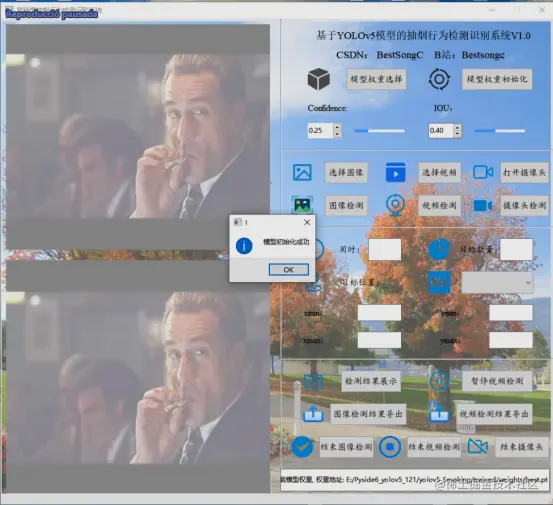Image resolution: width=553 pixels, height=505 pixels.
Task: Start 图像检测 image detection
Action: (346, 205)
